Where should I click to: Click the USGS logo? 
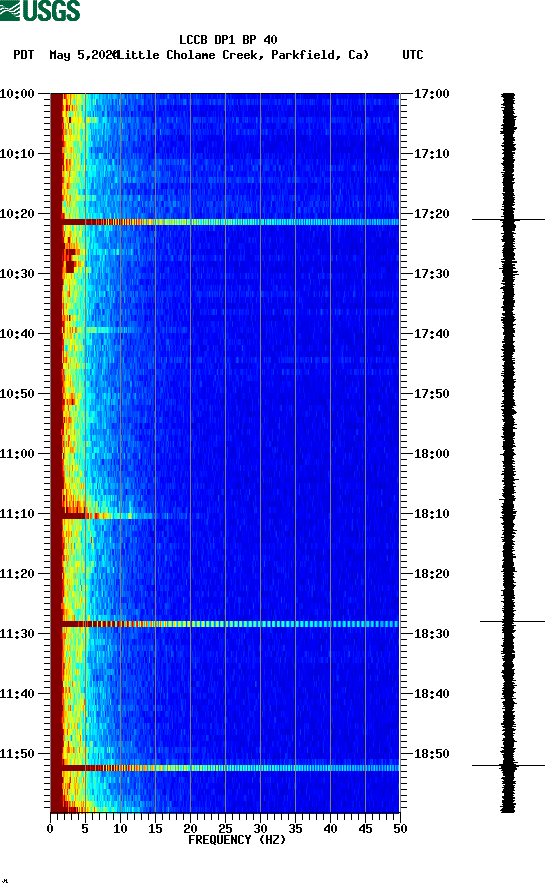coord(40,10)
